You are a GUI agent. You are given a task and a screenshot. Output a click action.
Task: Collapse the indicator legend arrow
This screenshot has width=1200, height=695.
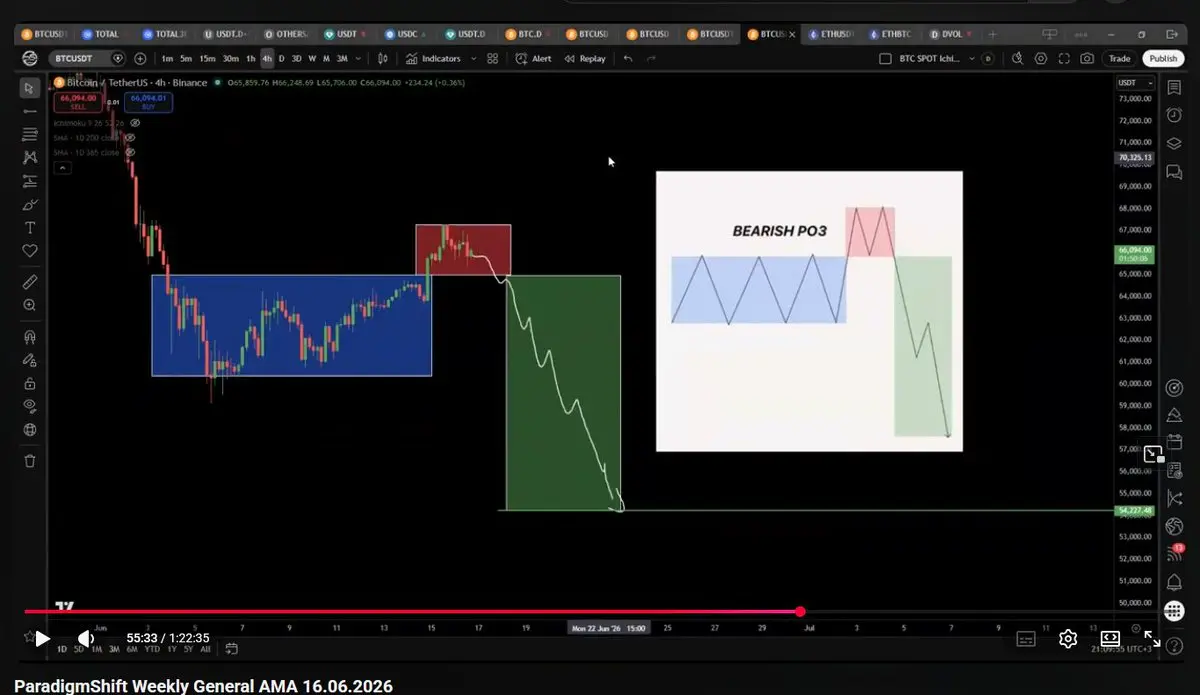[63, 168]
